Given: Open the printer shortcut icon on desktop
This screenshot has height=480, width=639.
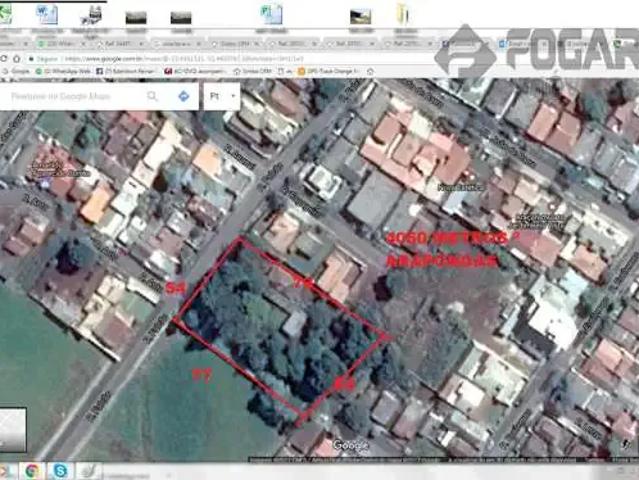Looking at the screenshot, I should click(90, 15).
